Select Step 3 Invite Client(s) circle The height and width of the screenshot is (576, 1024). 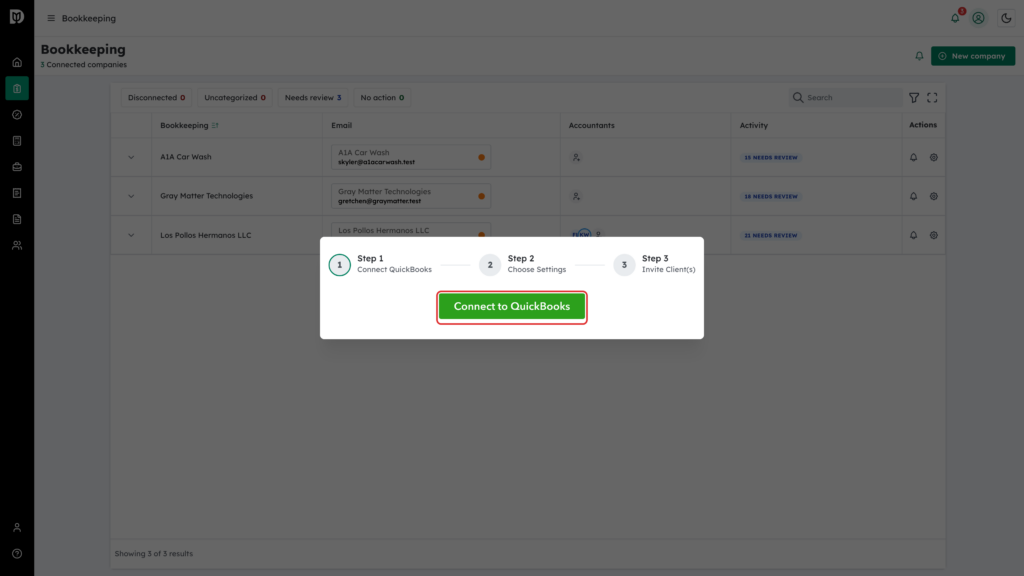(x=624, y=264)
